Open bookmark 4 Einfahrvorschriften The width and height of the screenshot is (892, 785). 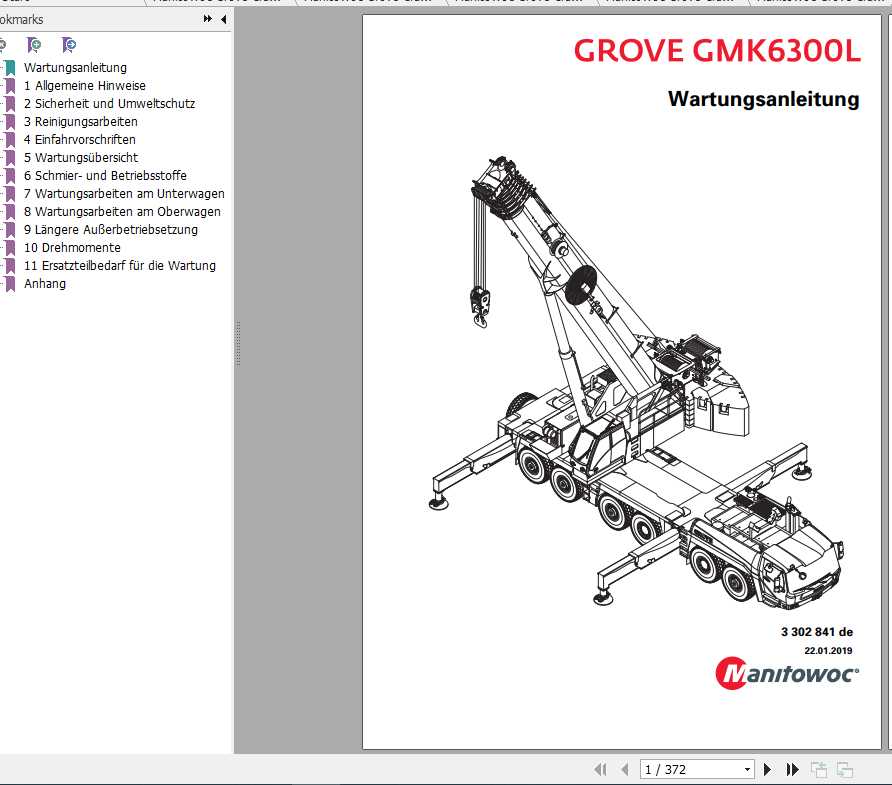80,139
